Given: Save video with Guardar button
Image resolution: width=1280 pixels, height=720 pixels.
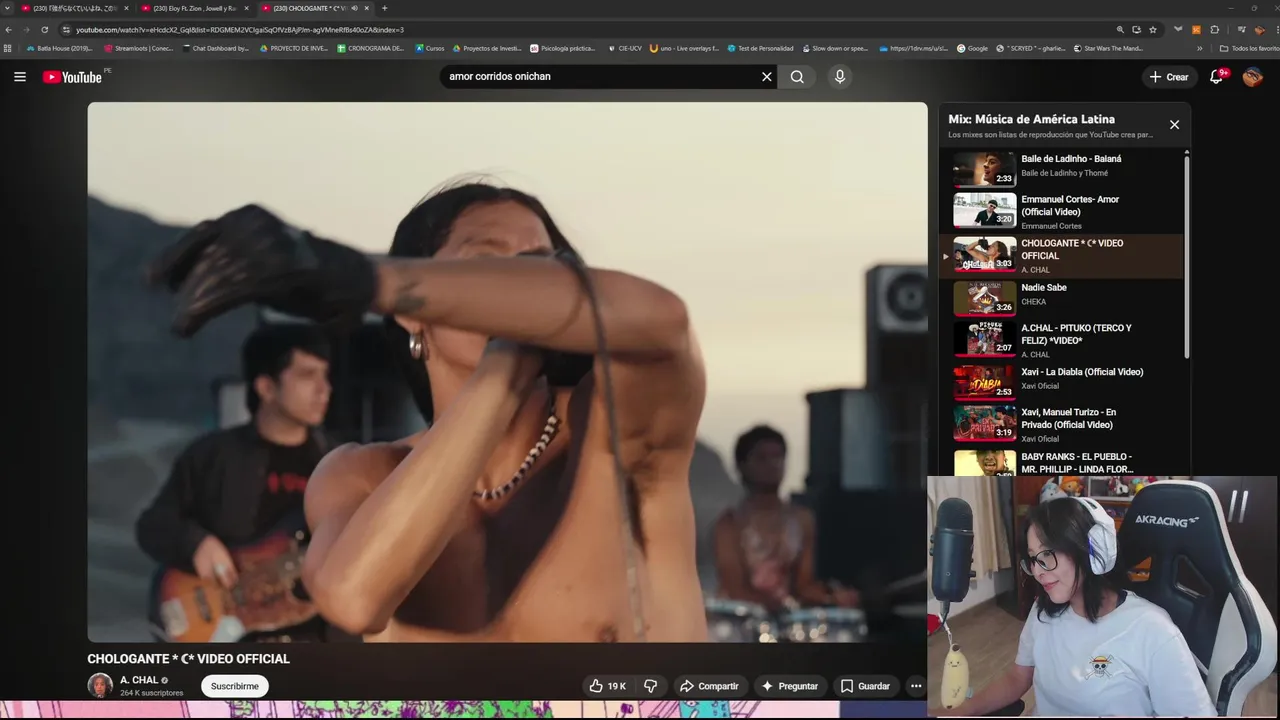Looking at the screenshot, I should 865,686.
